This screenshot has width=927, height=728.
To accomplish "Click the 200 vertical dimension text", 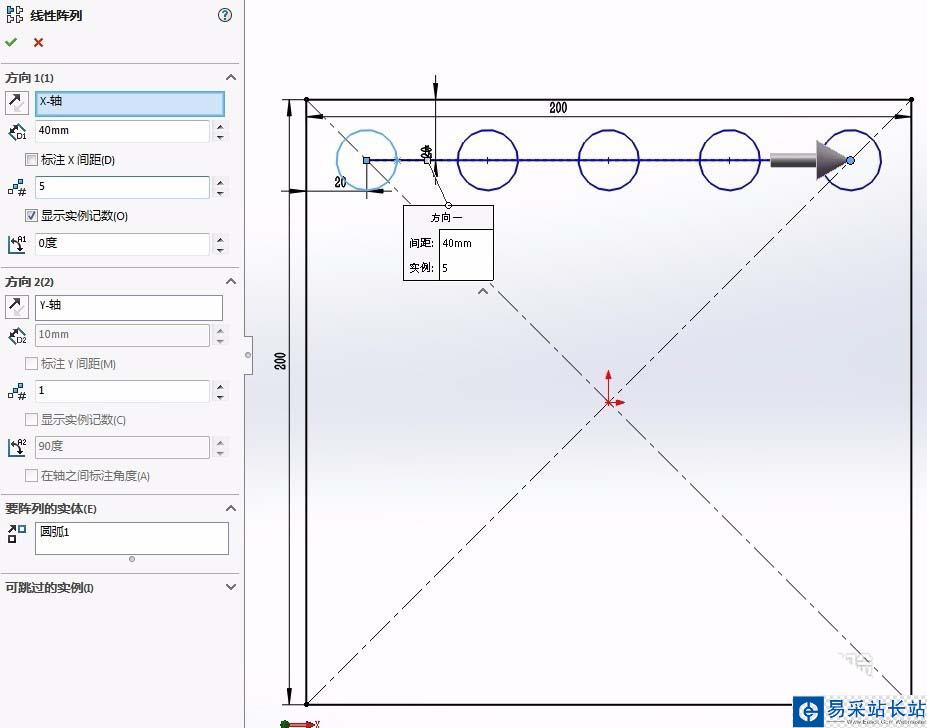I will coord(280,361).
